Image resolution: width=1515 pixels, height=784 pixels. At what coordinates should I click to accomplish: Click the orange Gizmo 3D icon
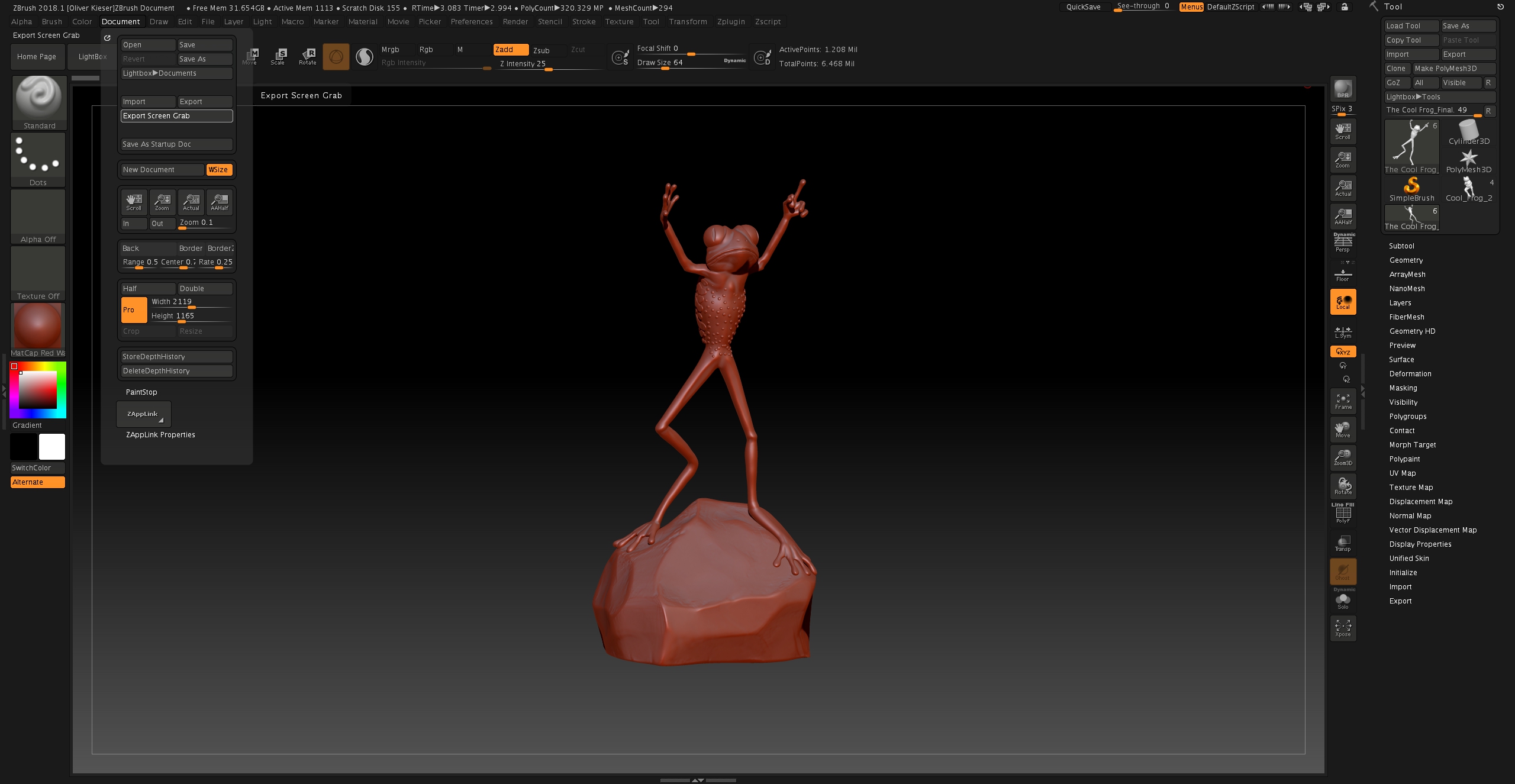[x=336, y=57]
